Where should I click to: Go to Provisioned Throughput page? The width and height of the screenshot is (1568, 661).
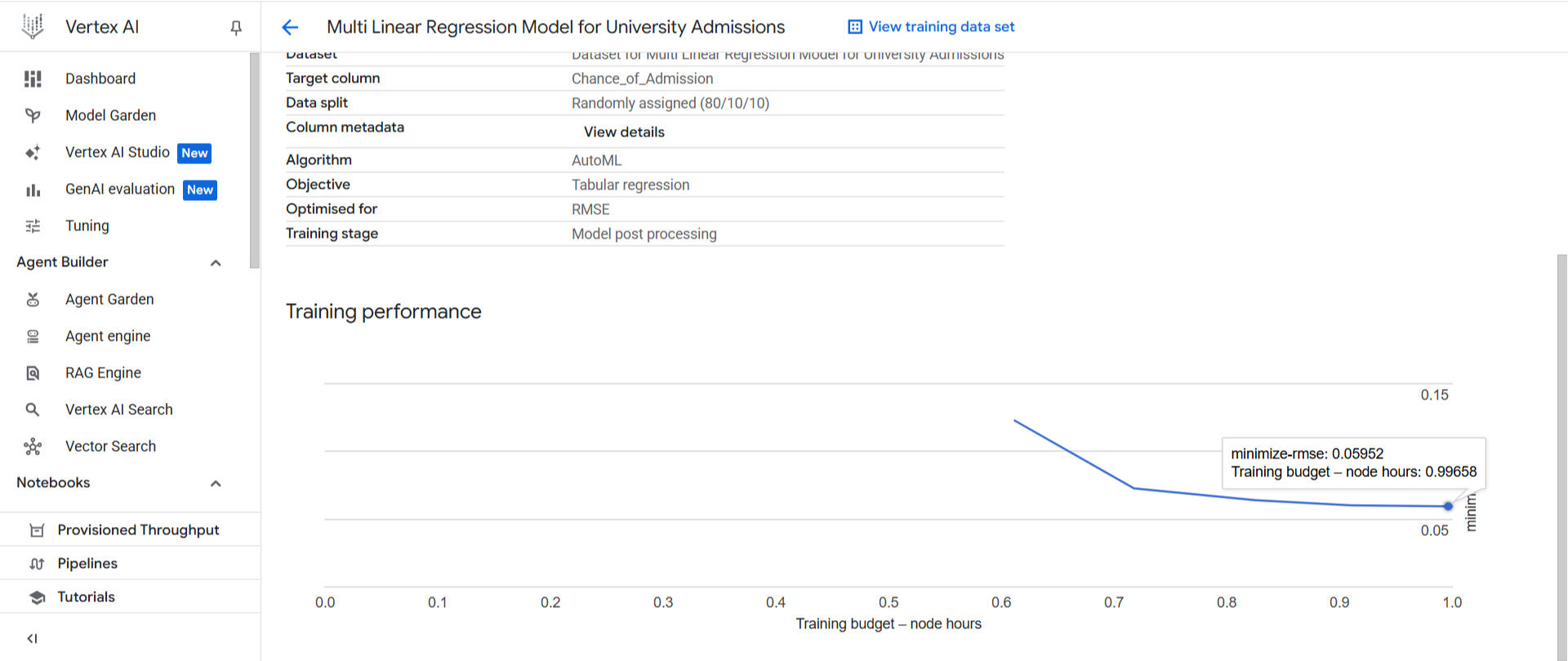tap(138, 529)
